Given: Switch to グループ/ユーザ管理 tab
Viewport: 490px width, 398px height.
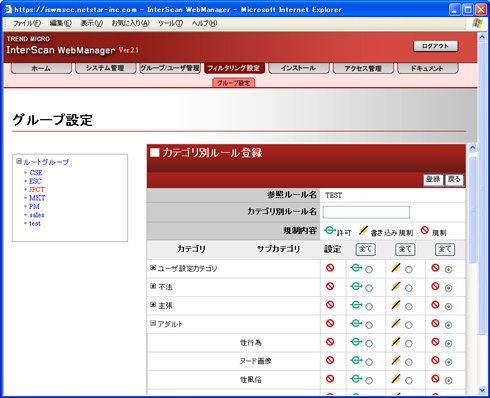Looking at the screenshot, I should coord(170,68).
